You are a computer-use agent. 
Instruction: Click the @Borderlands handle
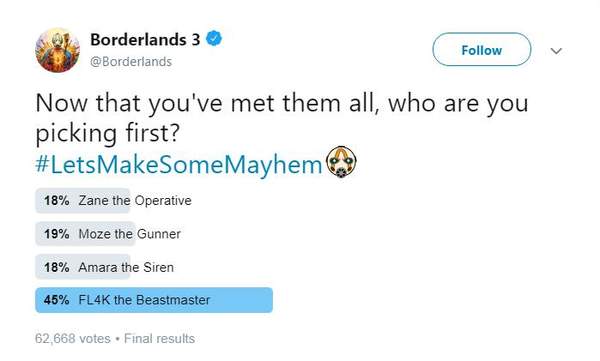point(131,62)
